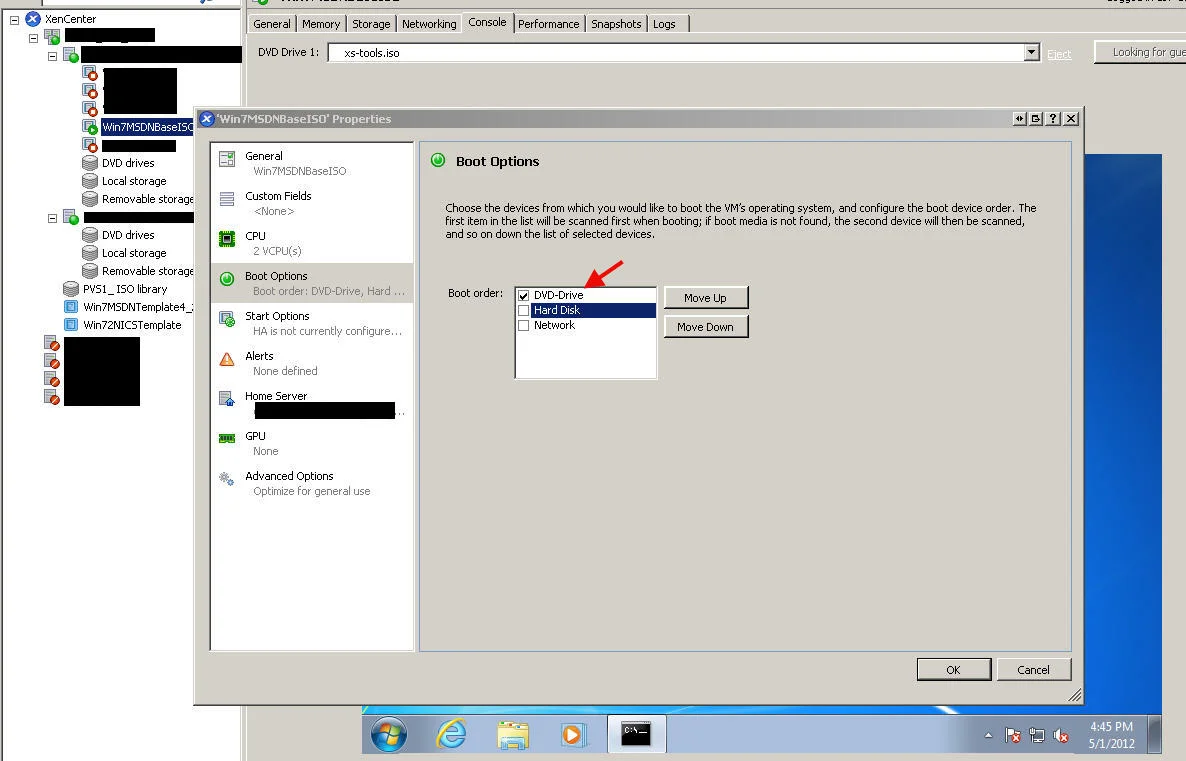Viewport: 1186px width, 761px height.
Task: Select first host's Local storage item
Action: [x=134, y=181]
